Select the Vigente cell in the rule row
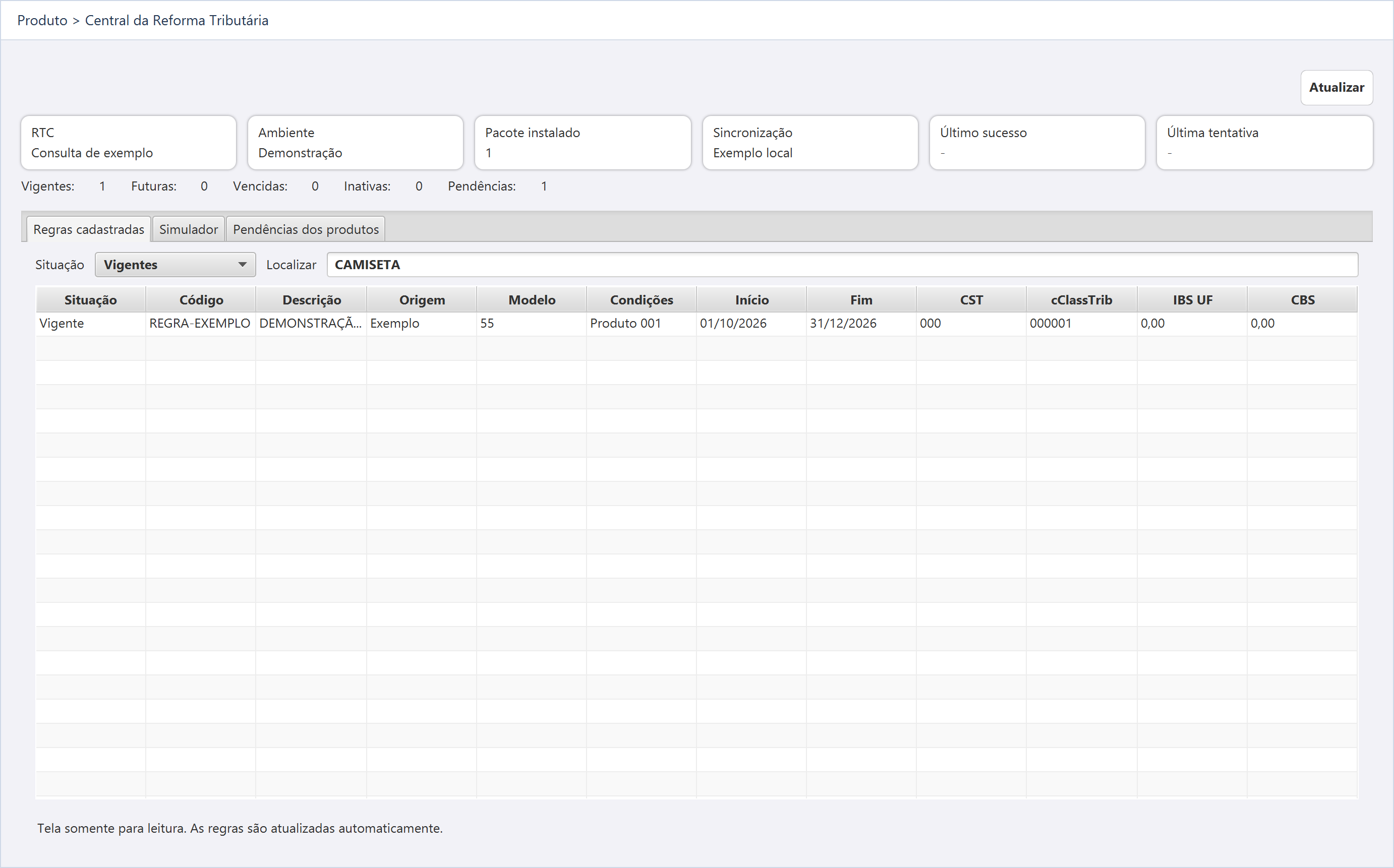This screenshot has width=1394, height=868. click(x=91, y=323)
